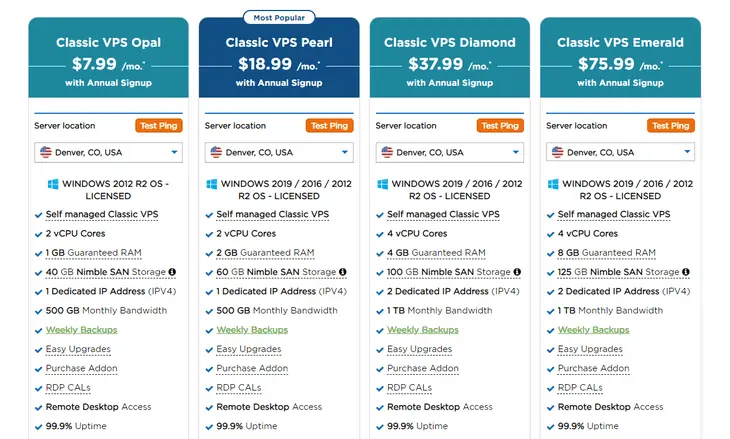Image resolution: width=730 pixels, height=439 pixels.
Task: Select the Classic VPS Pearl plan header
Action: pos(279,42)
